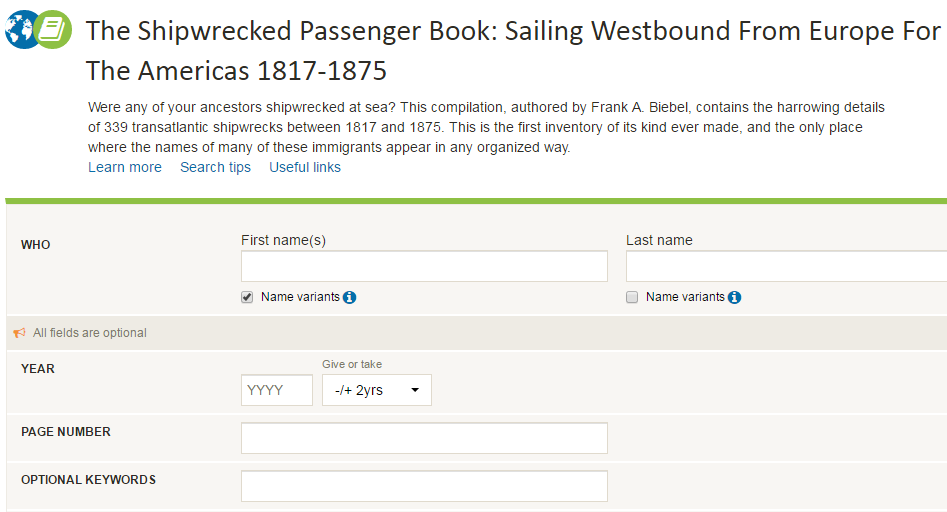Image resolution: width=947 pixels, height=512 pixels.
Task: Uncheck Name variants under First name(s)
Action: click(x=247, y=297)
